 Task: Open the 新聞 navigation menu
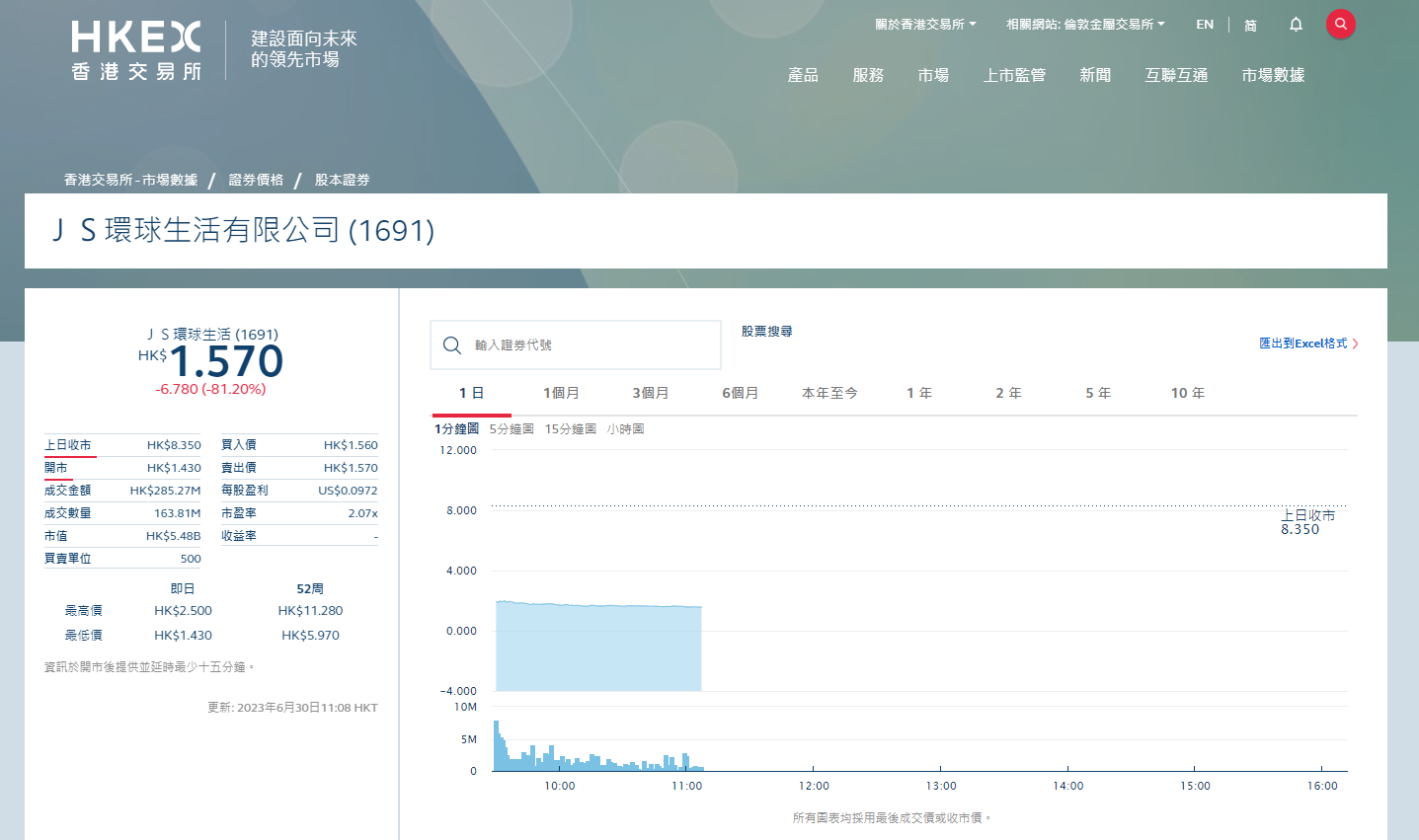tap(1095, 74)
